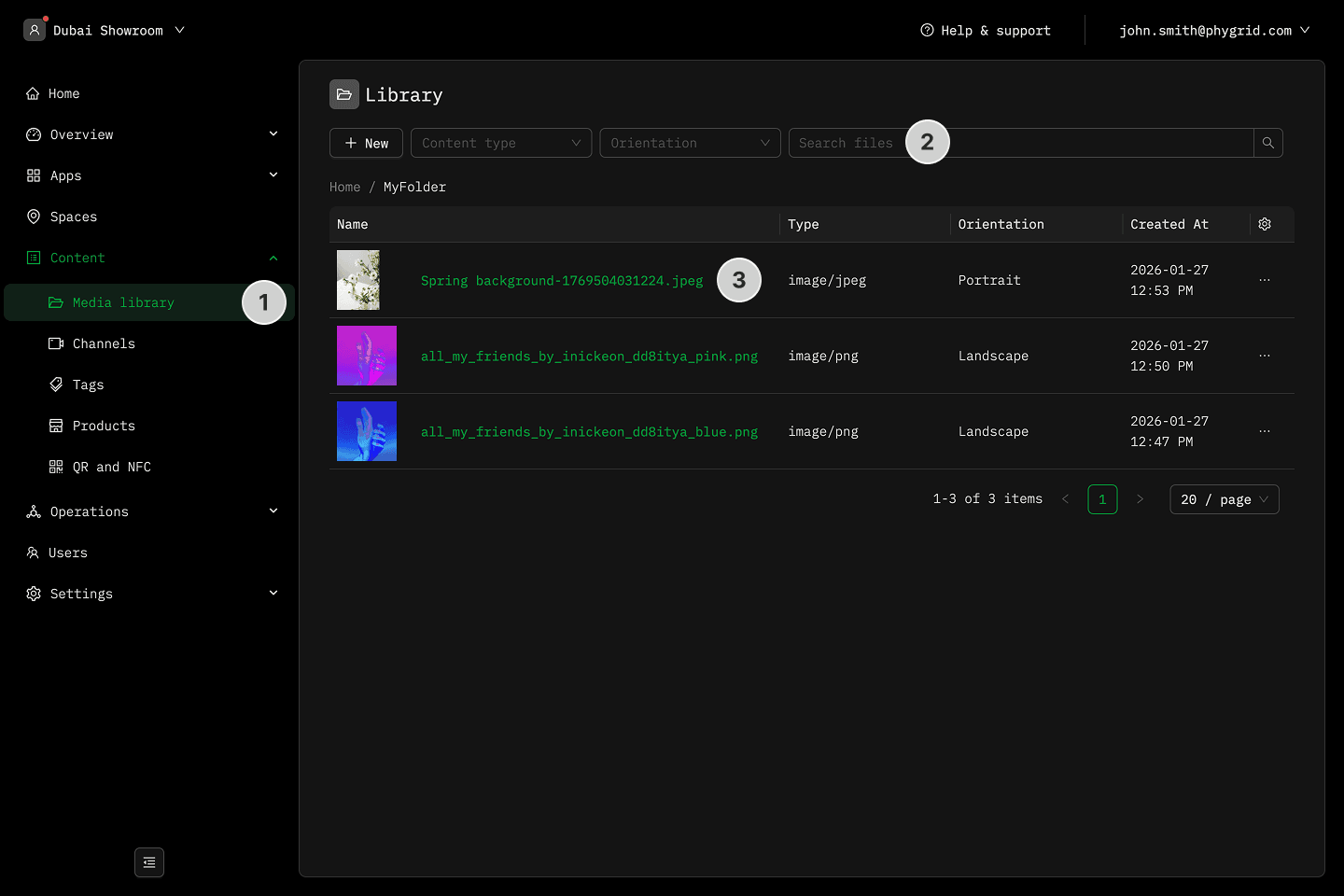Open the Orientation filter dropdown
Image resolution: width=1344 pixels, height=896 pixels.
click(690, 143)
